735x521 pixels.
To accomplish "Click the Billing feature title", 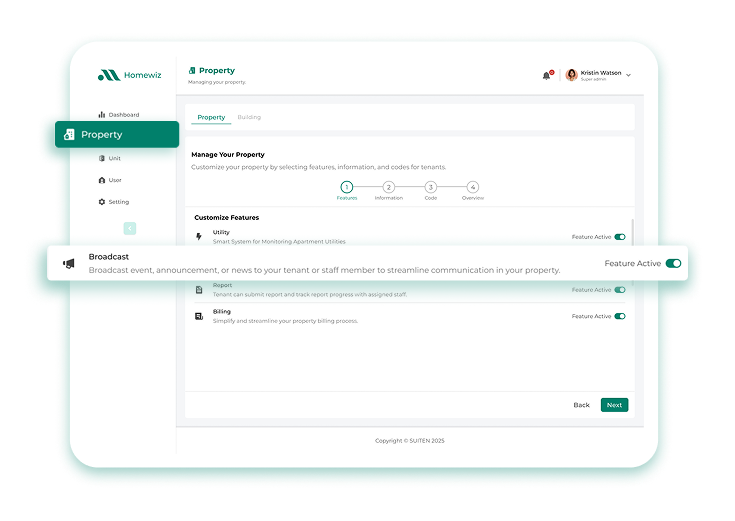I will point(222,311).
